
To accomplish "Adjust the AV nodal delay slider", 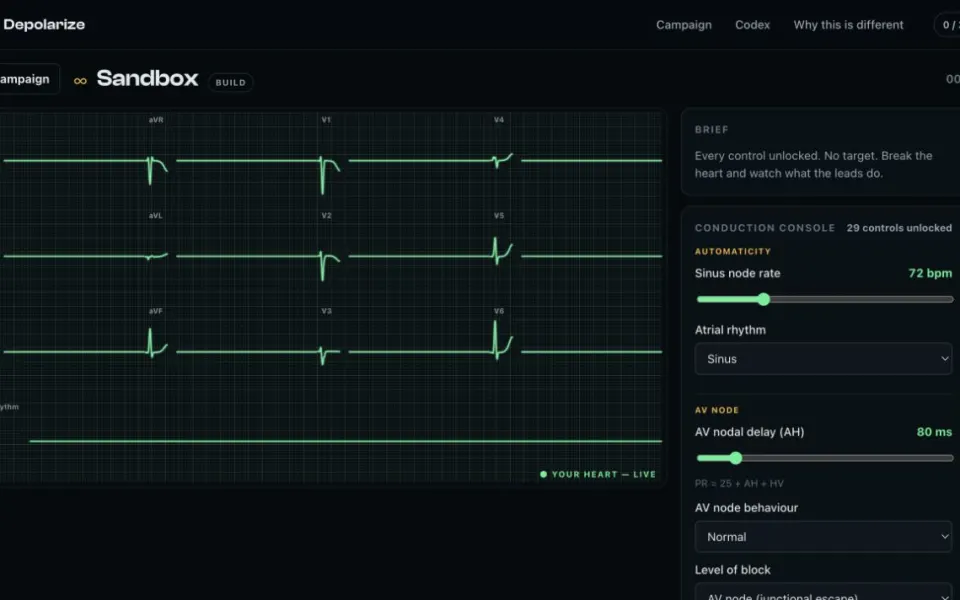I will [824, 458].
